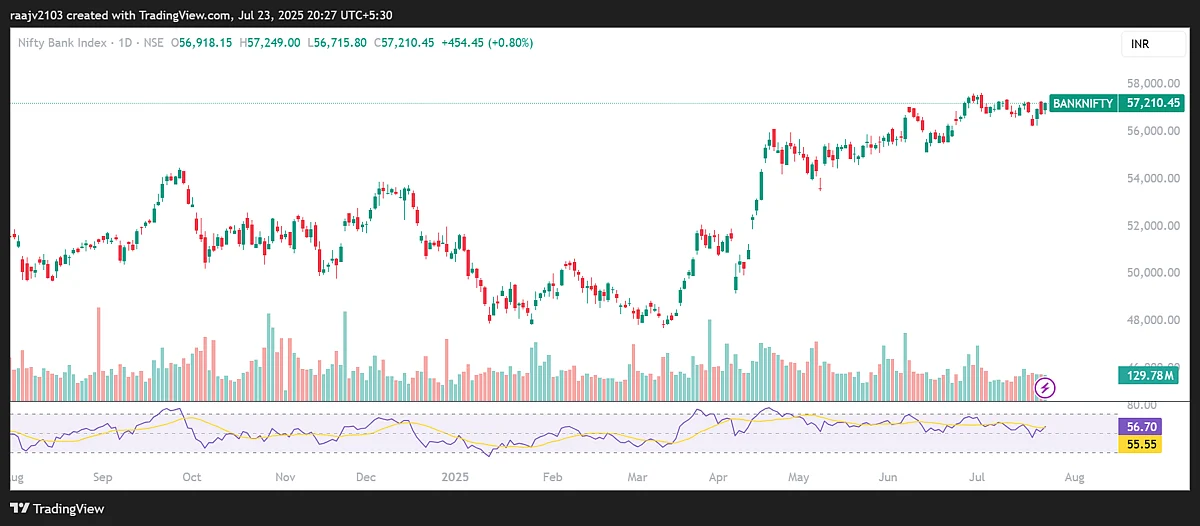Click the May label on time axis
The image size is (1200, 526).
pos(797,478)
